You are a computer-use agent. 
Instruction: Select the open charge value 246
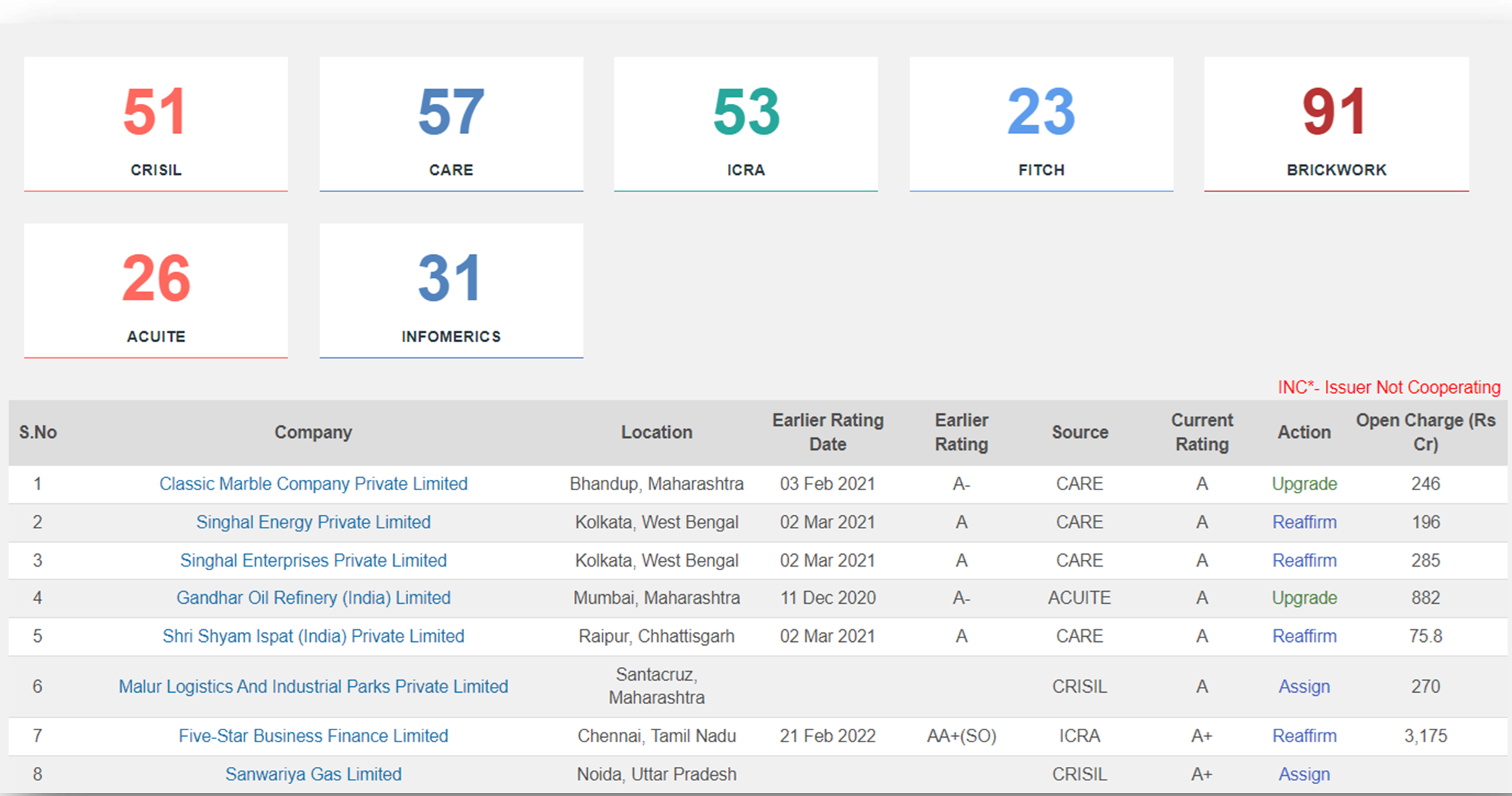coord(1426,484)
